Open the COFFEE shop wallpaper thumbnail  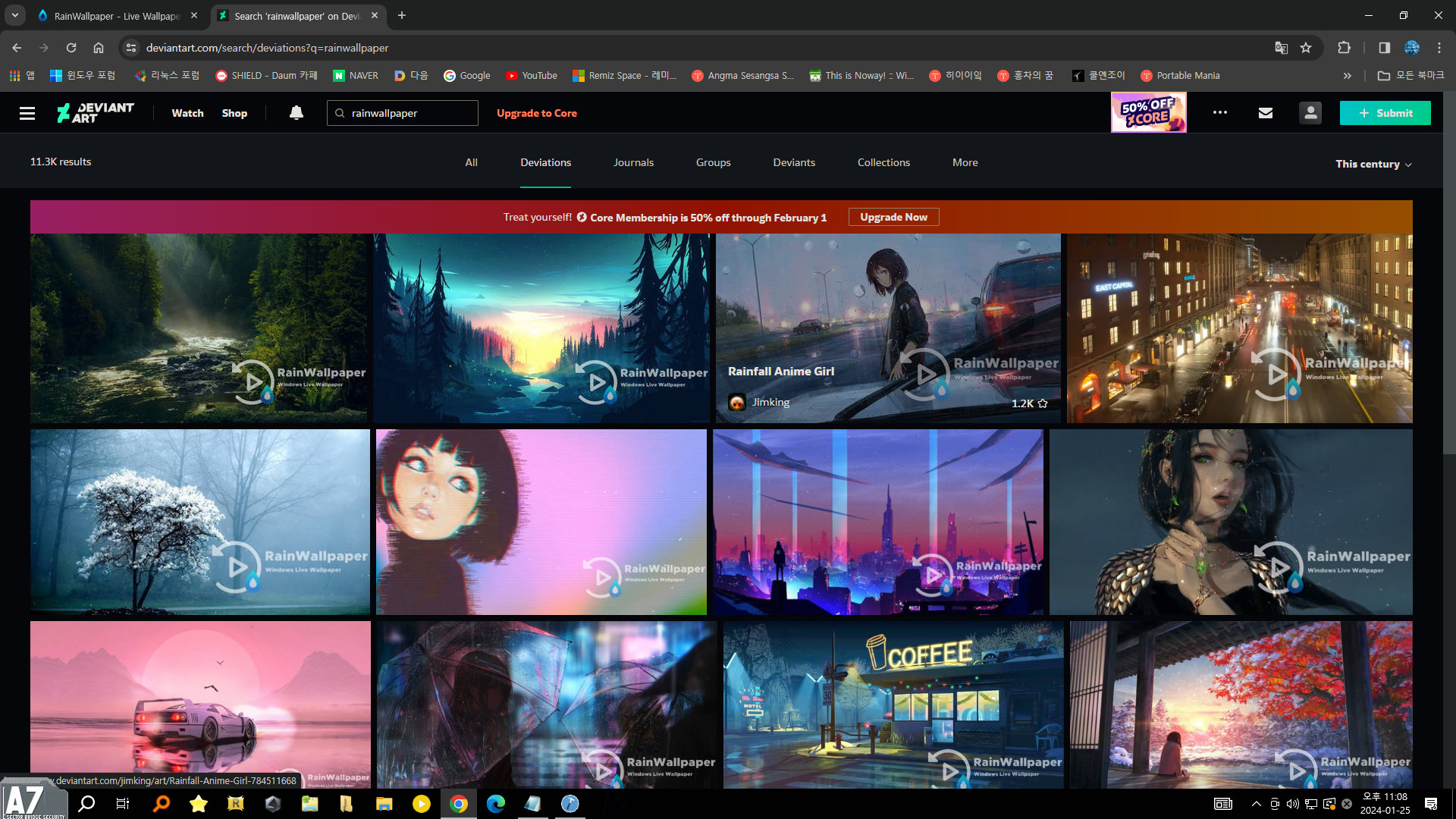pyautogui.click(x=893, y=705)
